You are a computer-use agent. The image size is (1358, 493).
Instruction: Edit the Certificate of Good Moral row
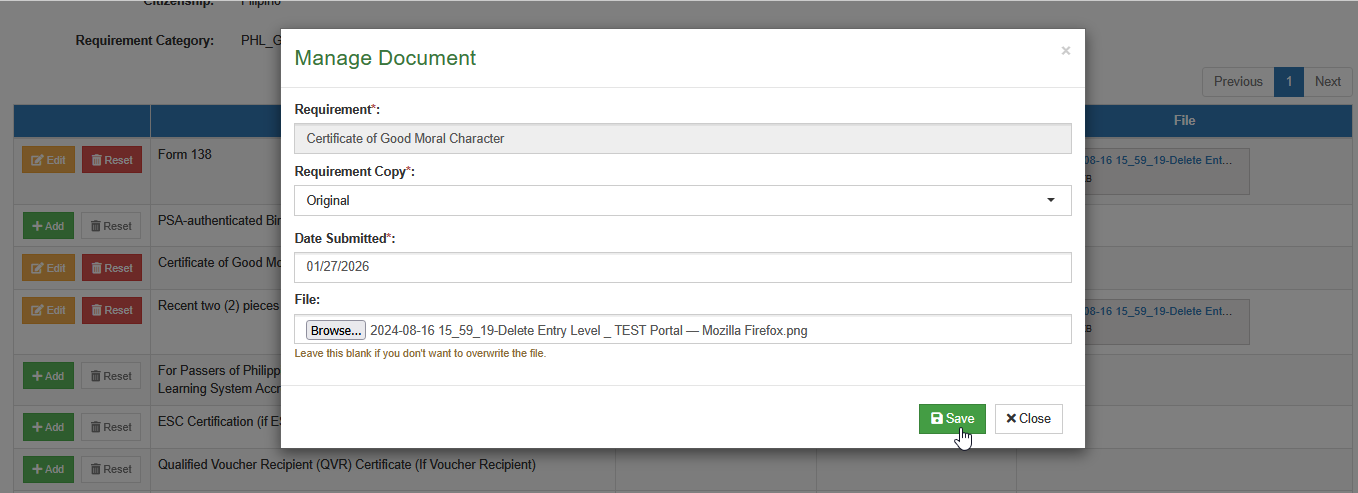(48, 268)
